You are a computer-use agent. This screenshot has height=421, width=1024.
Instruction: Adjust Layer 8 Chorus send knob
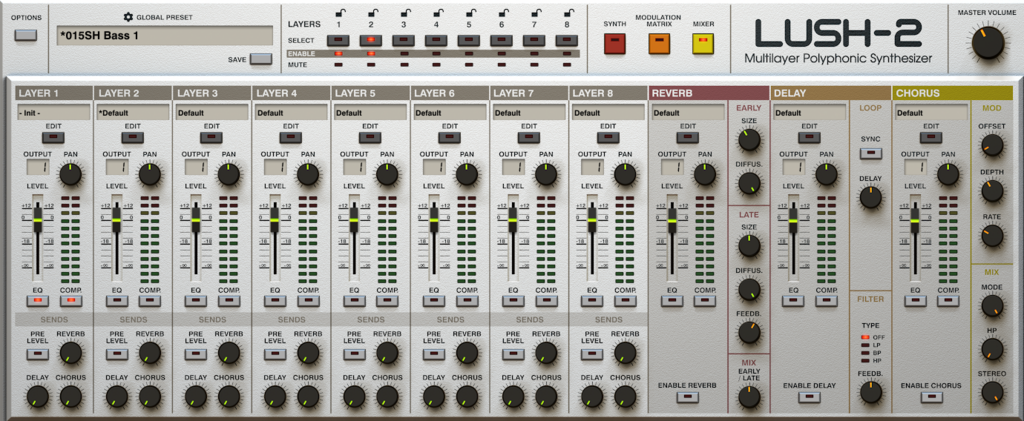click(x=625, y=396)
